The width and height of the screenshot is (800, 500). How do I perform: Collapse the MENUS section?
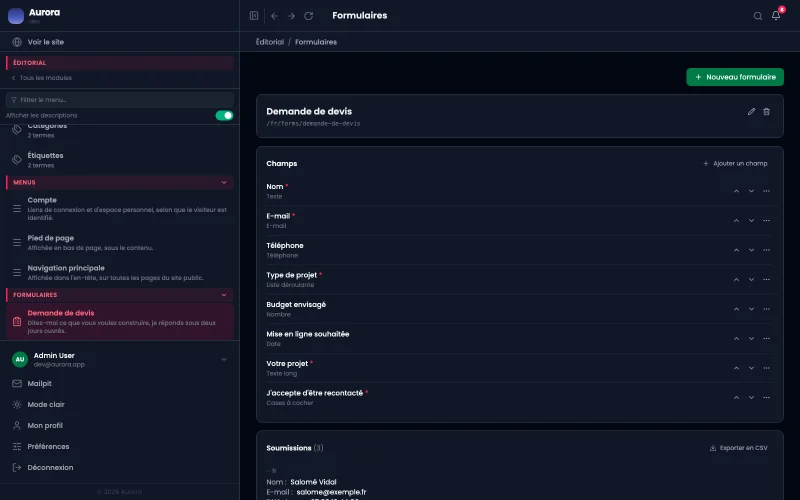(x=224, y=182)
